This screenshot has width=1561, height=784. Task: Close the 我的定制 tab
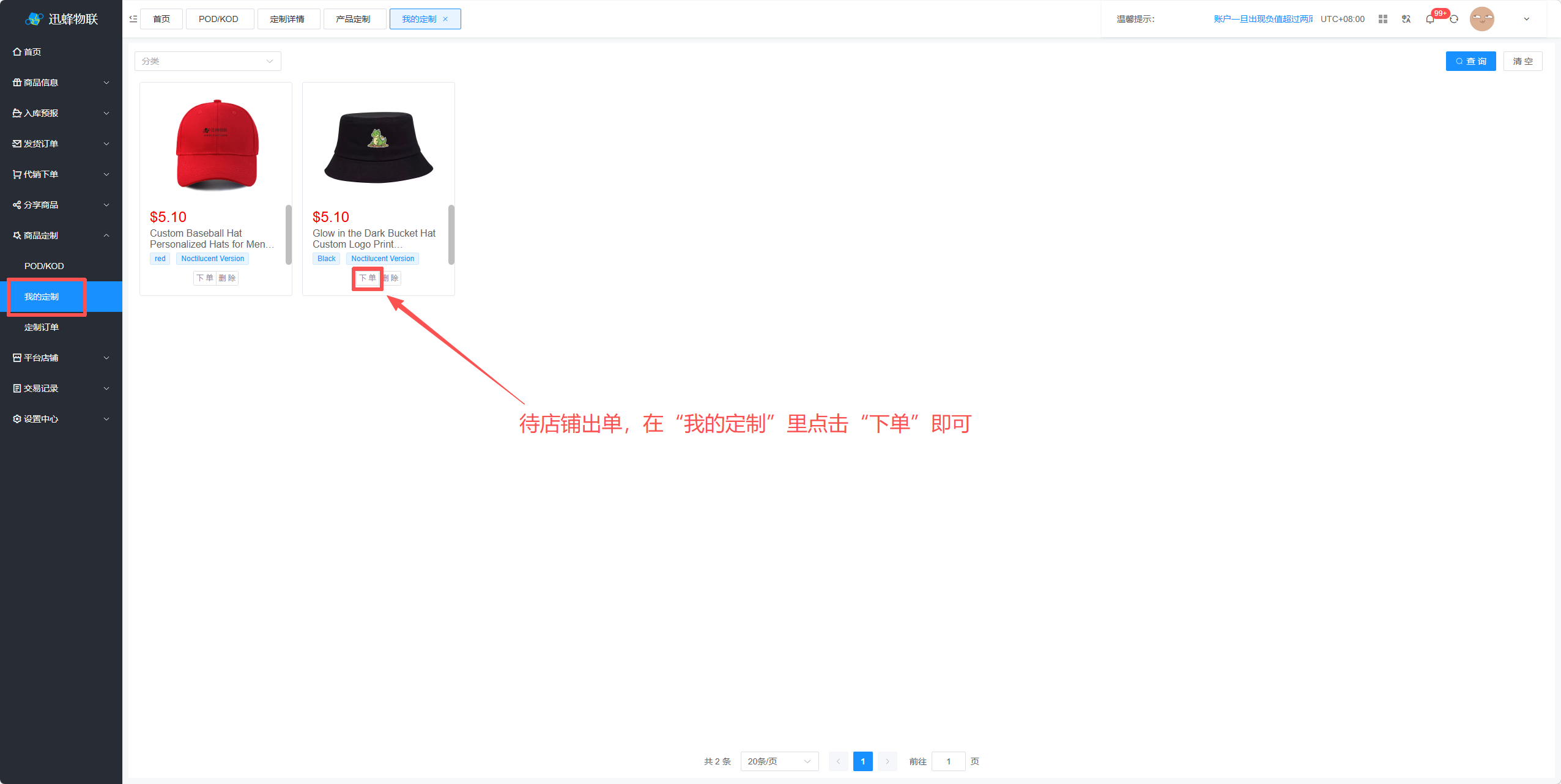pos(445,19)
